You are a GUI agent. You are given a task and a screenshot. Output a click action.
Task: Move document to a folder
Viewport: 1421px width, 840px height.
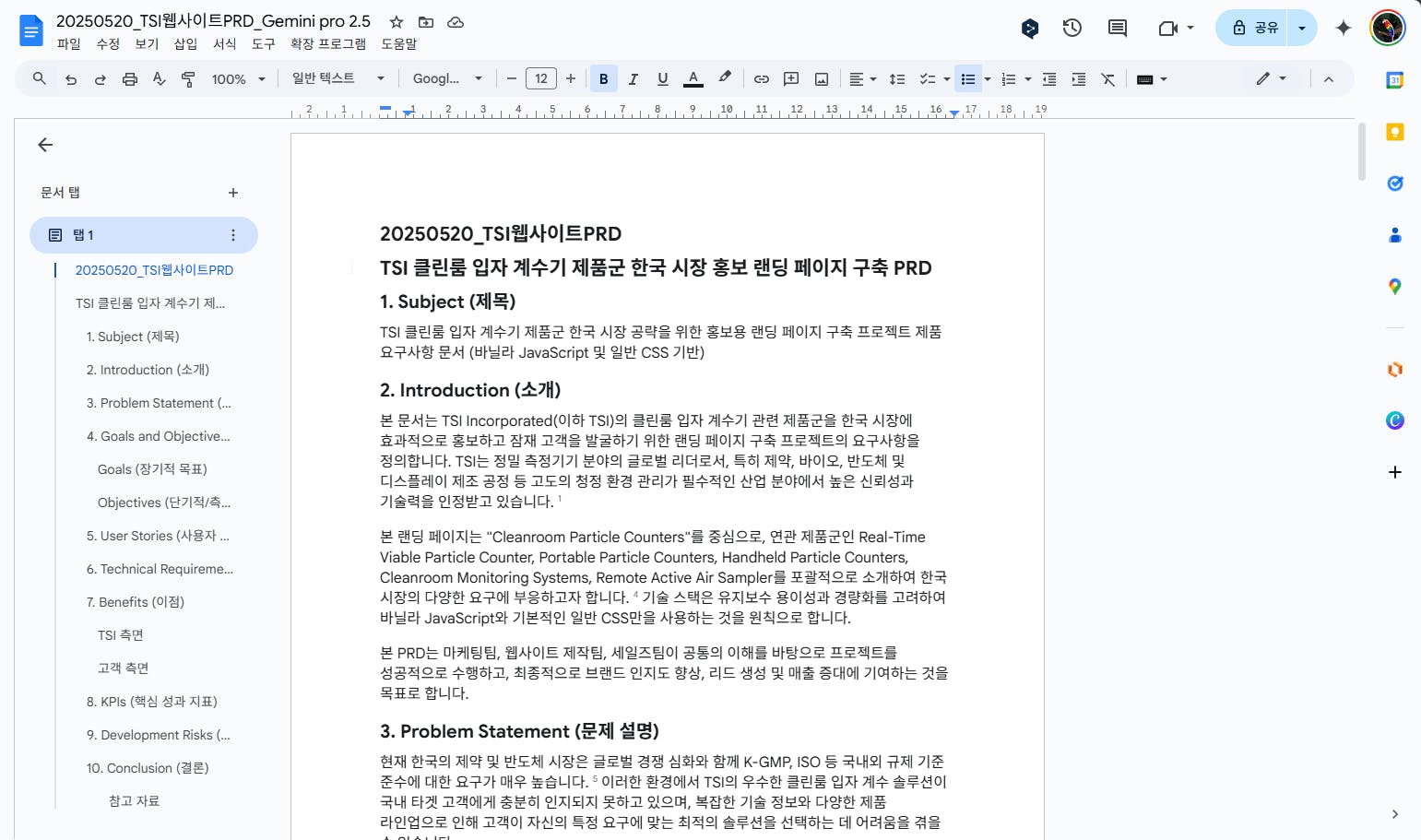point(426,21)
